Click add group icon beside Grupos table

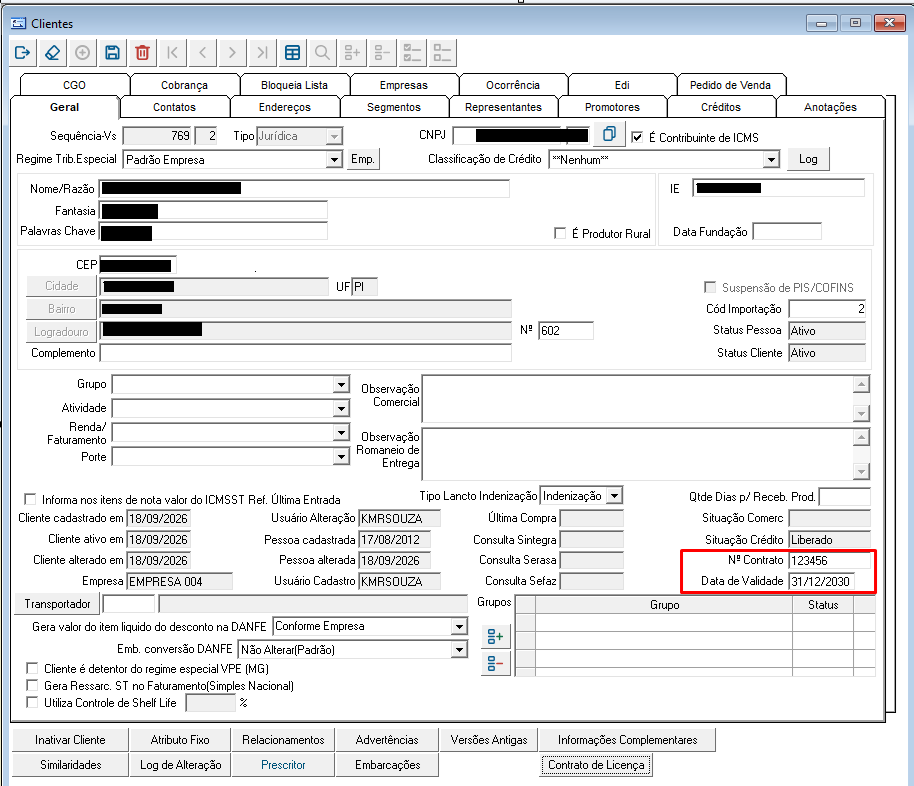pos(495,636)
